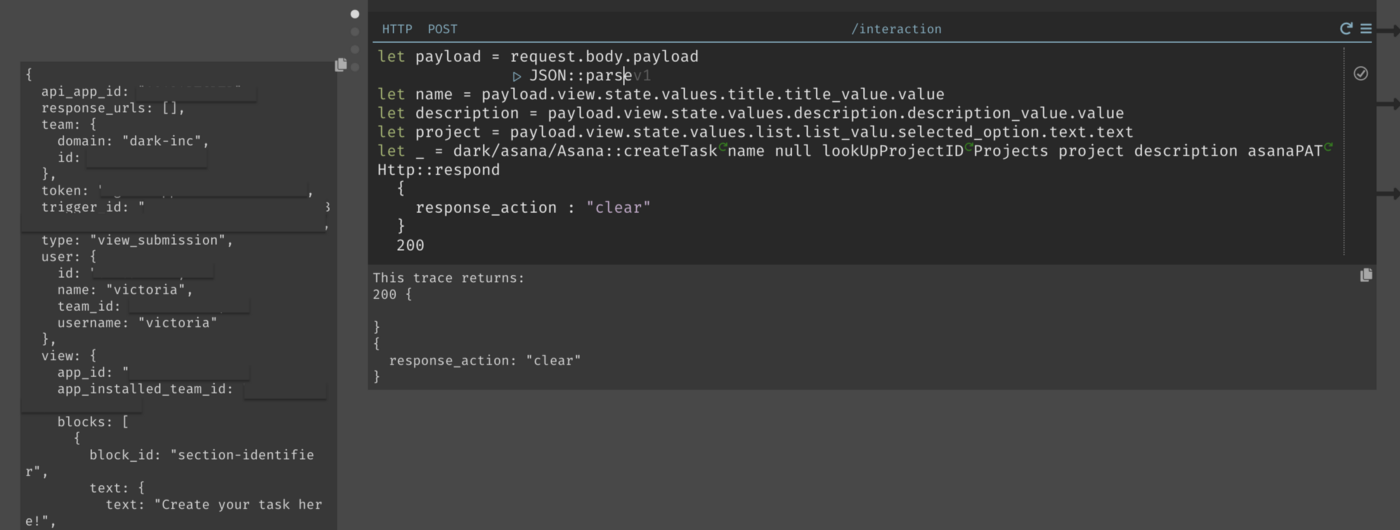Select the second trace dot

pyautogui.click(x=355, y=32)
